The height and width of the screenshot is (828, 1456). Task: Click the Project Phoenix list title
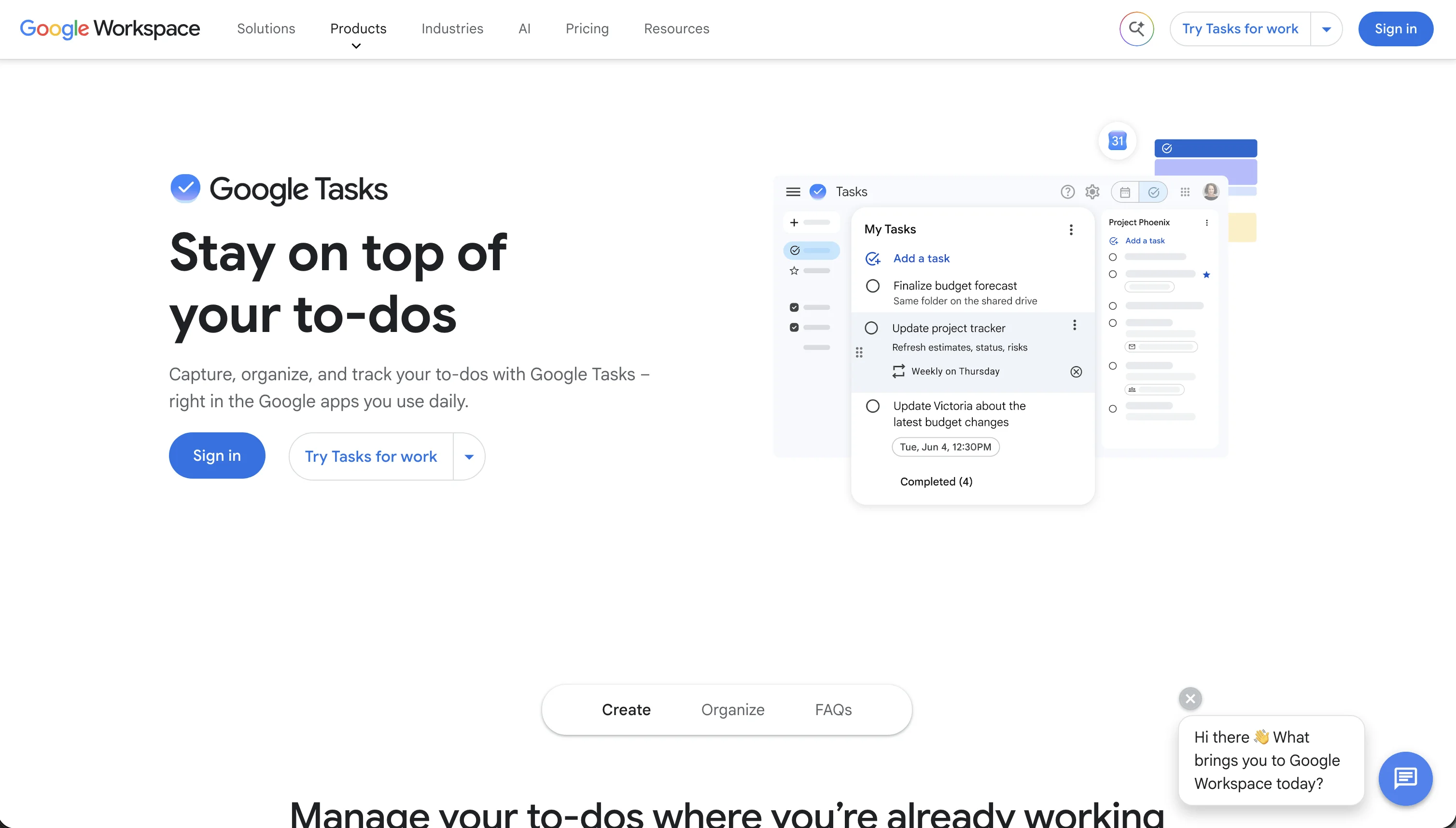click(1138, 222)
